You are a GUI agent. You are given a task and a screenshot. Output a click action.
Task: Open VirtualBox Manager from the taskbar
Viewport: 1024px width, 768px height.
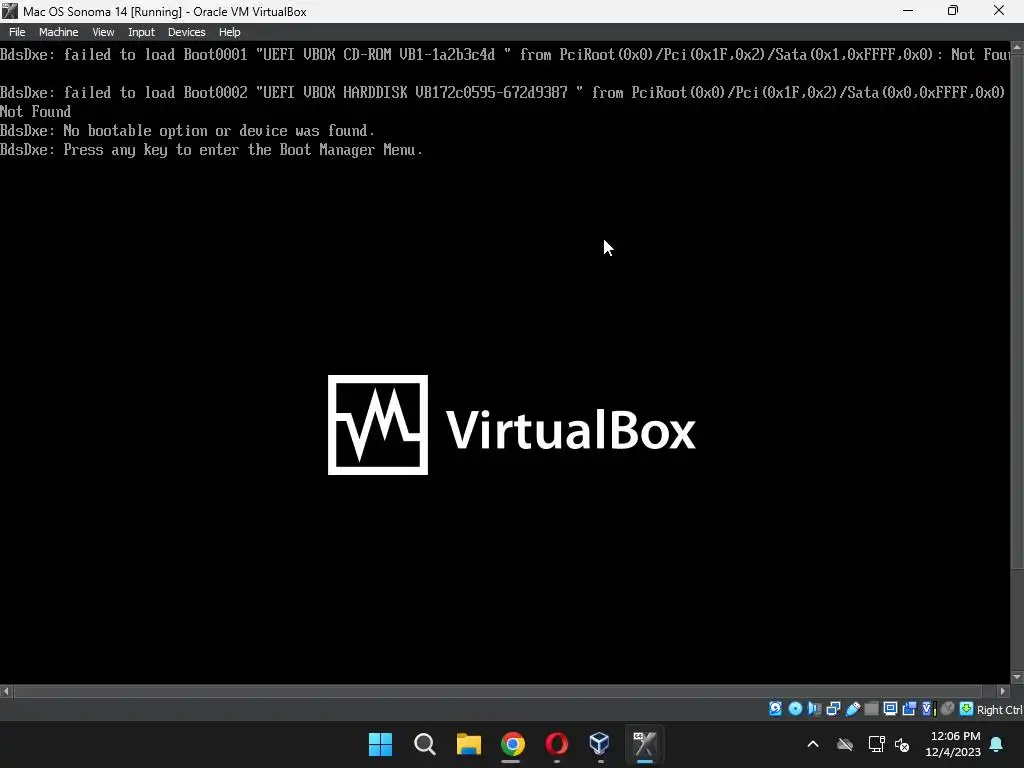point(600,744)
